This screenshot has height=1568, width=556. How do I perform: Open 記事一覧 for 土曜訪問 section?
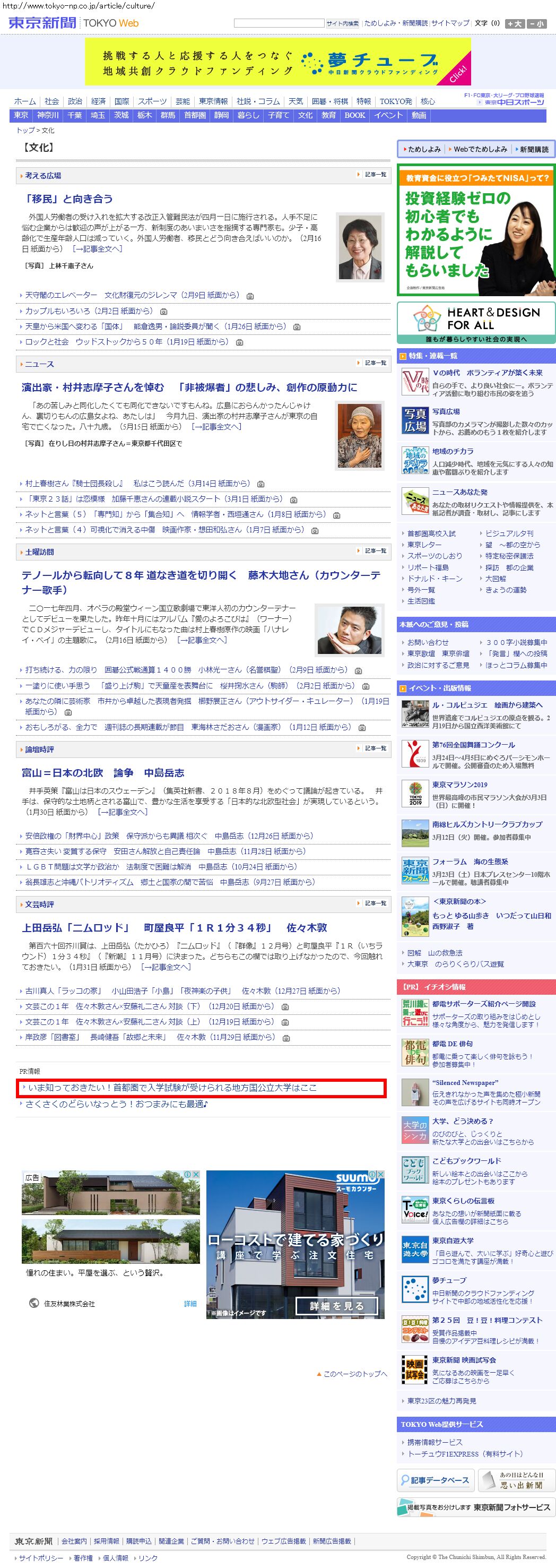(372, 551)
